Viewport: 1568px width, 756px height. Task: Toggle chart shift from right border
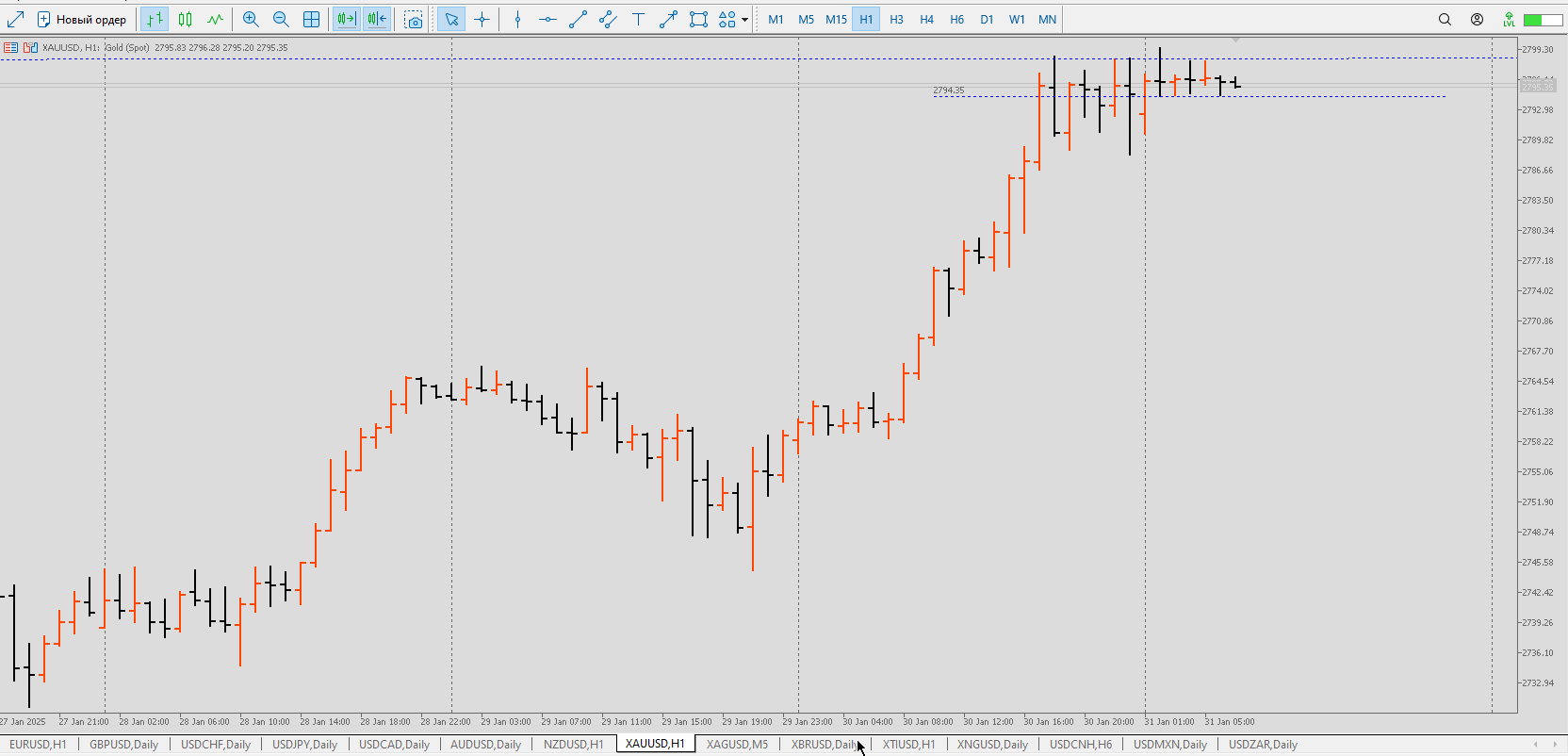(x=377, y=19)
